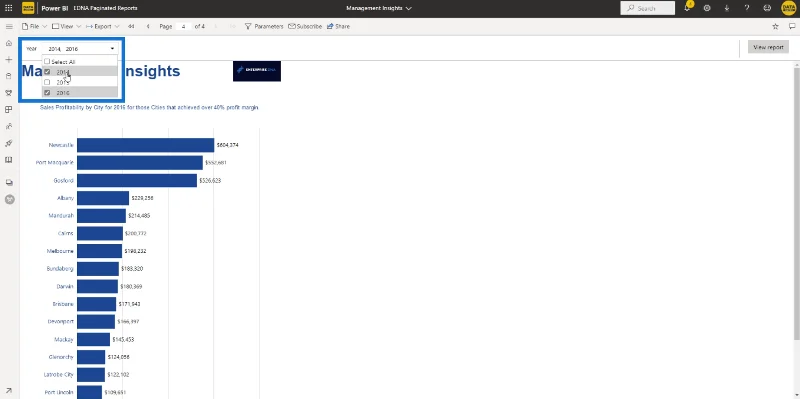Viewport: 800px width, 399px height.
Task: Click Share in the toolbar
Action: coord(338,26)
